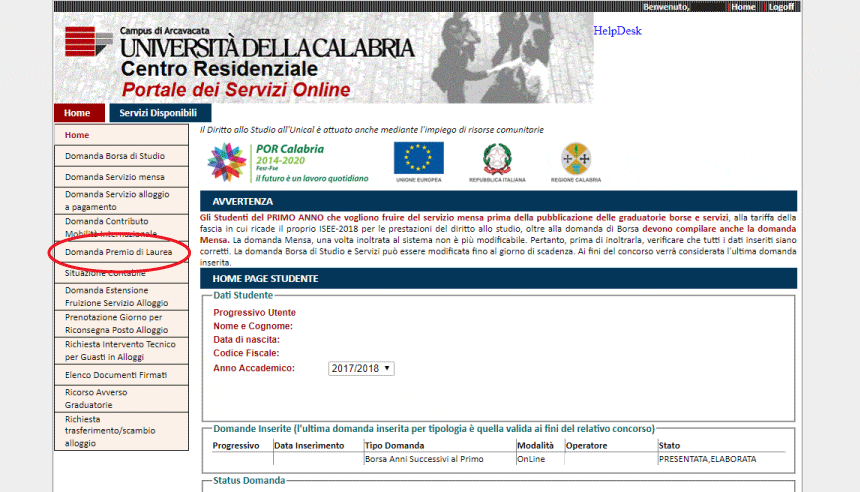Click the Progressivo column header
Viewport: 860px width, 492px height.
(x=236, y=445)
